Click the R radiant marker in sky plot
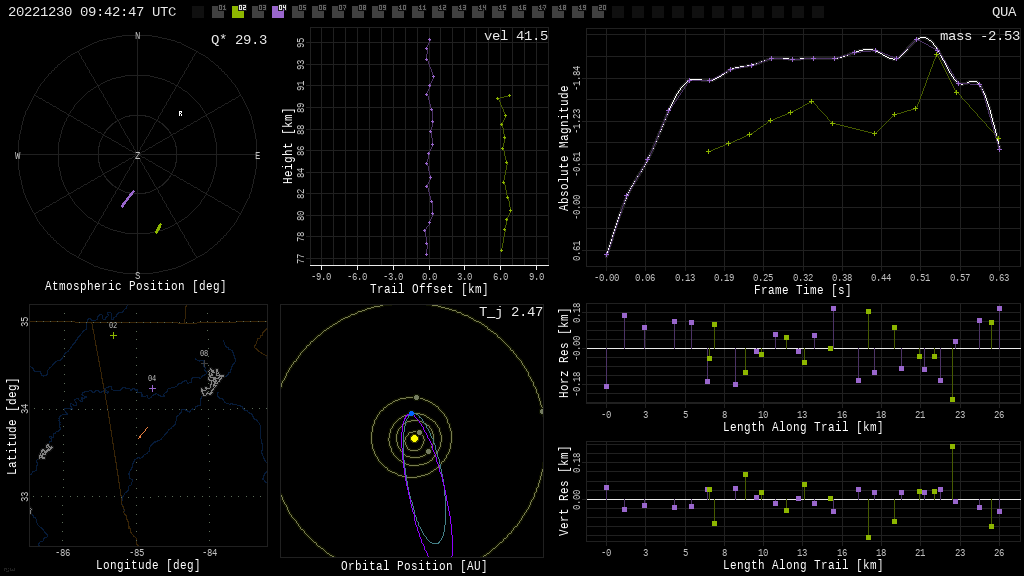1024x576 pixels. point(181,114)
